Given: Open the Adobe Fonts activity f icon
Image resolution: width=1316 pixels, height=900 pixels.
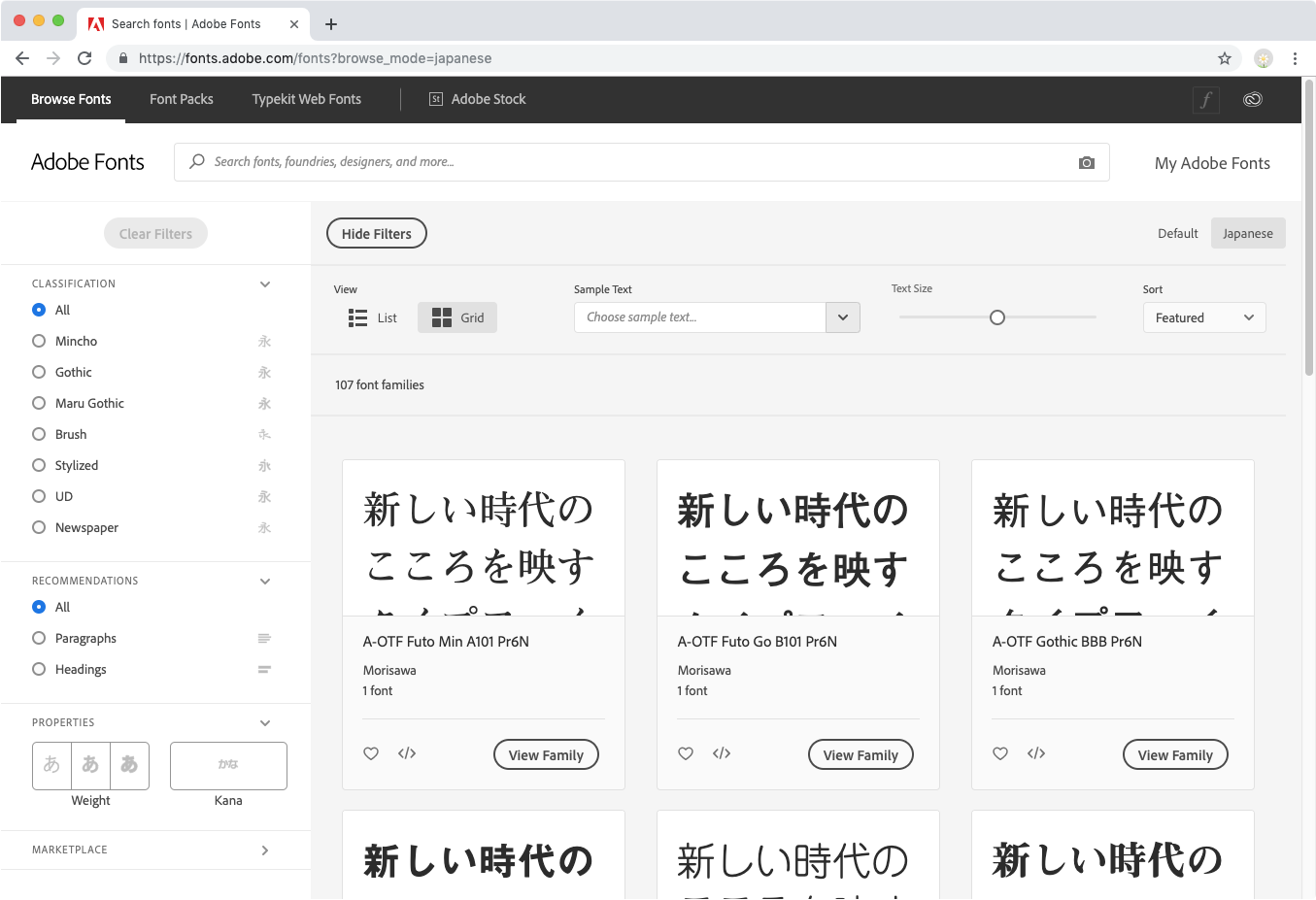Looking at the screenshot, I should pyautogui.click(x=1206, y=99).
